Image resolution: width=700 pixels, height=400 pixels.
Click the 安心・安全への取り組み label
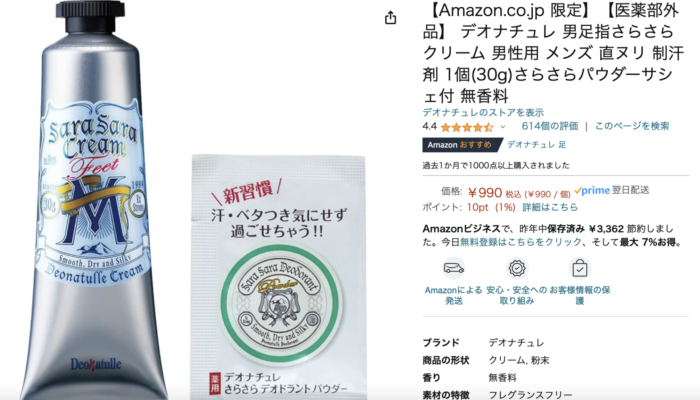(x=517, y=296)
